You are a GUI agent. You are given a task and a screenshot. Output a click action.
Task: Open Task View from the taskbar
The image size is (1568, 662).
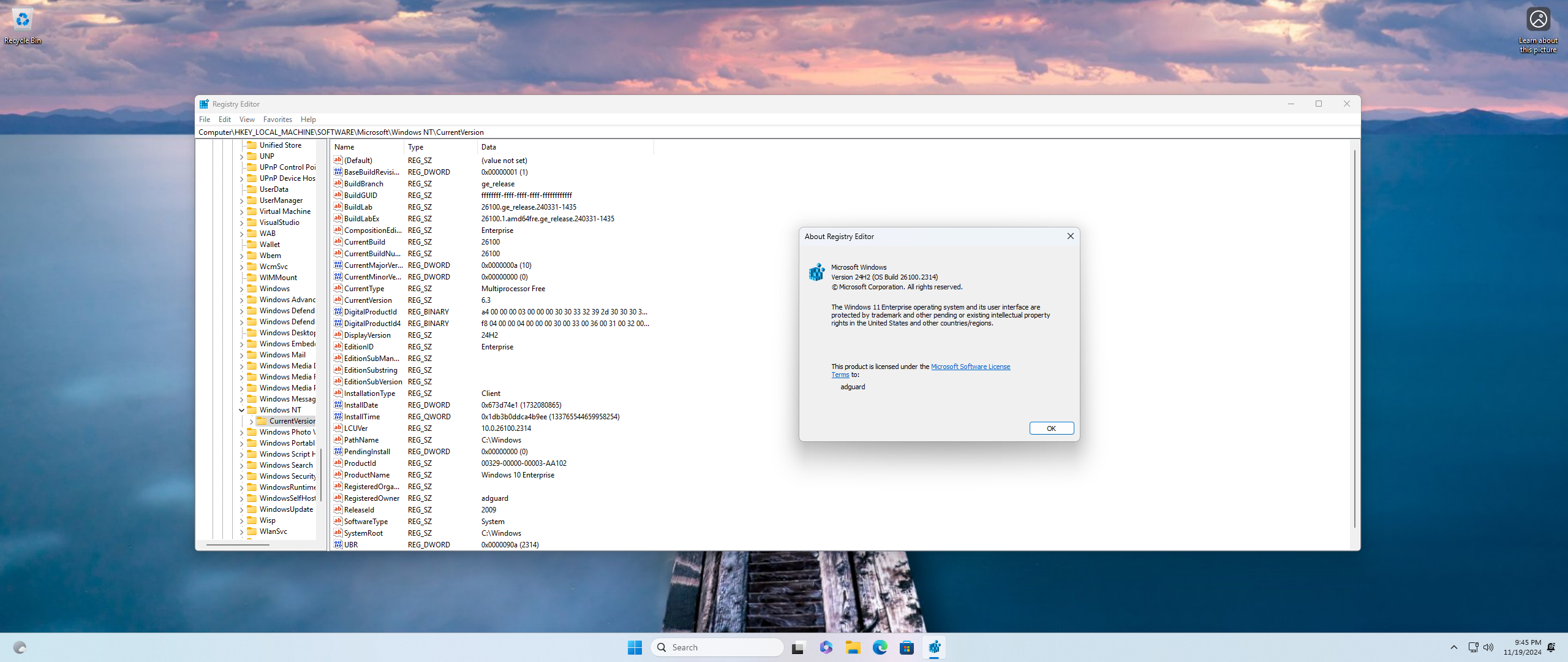pos(797,647)
